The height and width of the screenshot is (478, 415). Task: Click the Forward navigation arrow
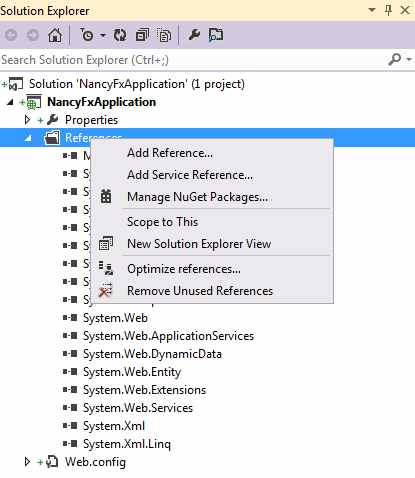(x=33, y=35)
